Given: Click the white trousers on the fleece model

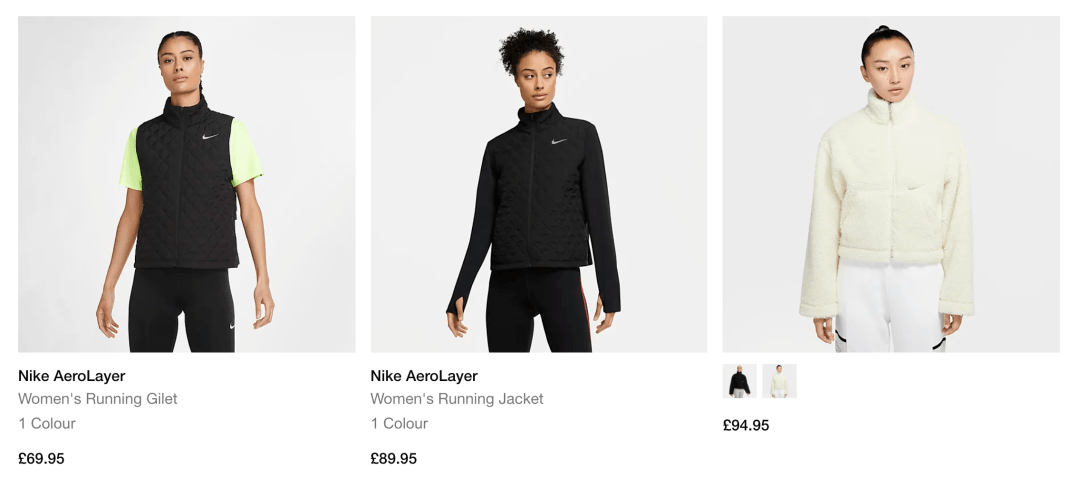Looking at the screenshot, I should (890, 306).
